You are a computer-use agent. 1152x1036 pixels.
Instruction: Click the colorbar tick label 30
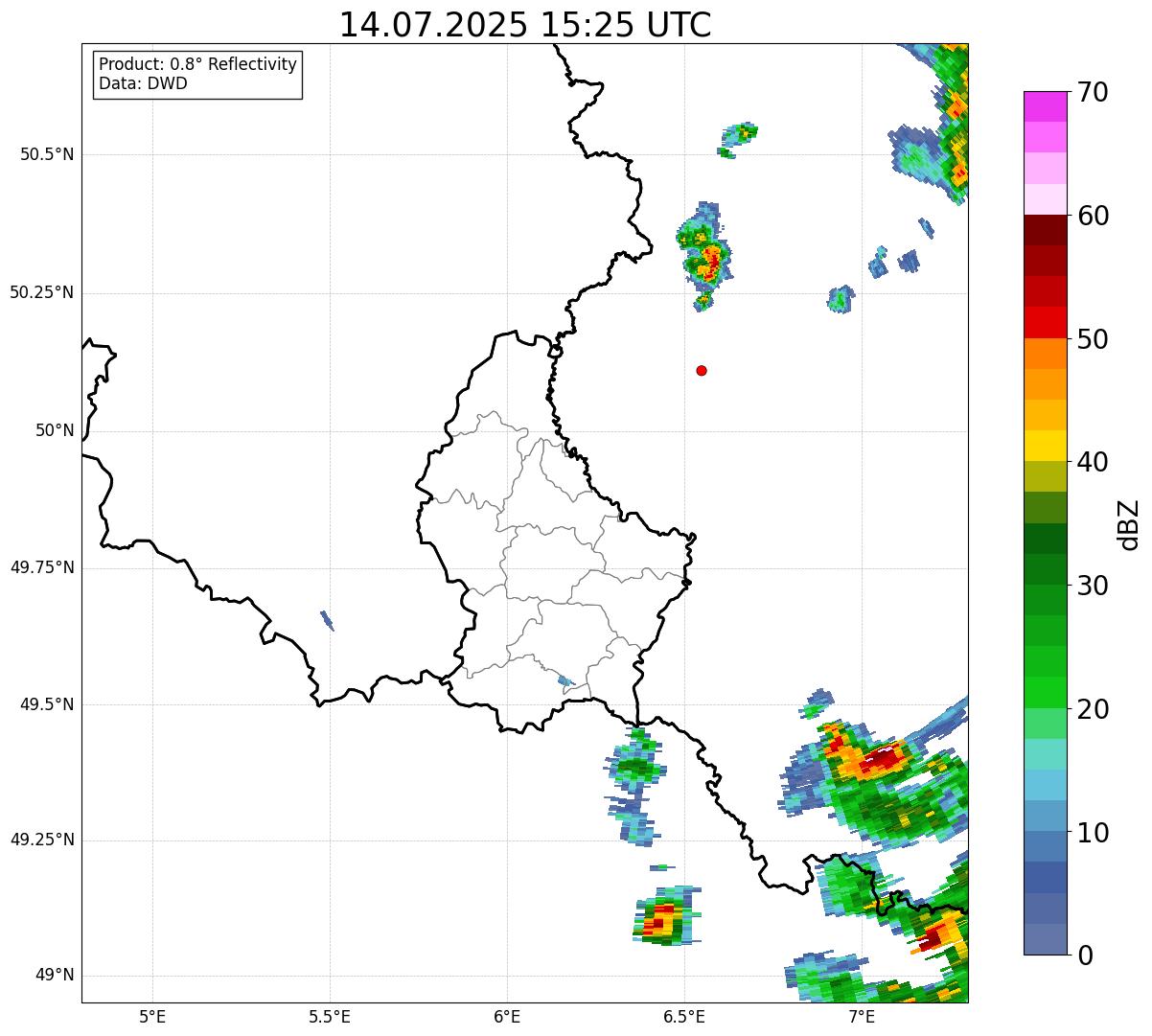pyautogui.click(x=1092, y=586)
